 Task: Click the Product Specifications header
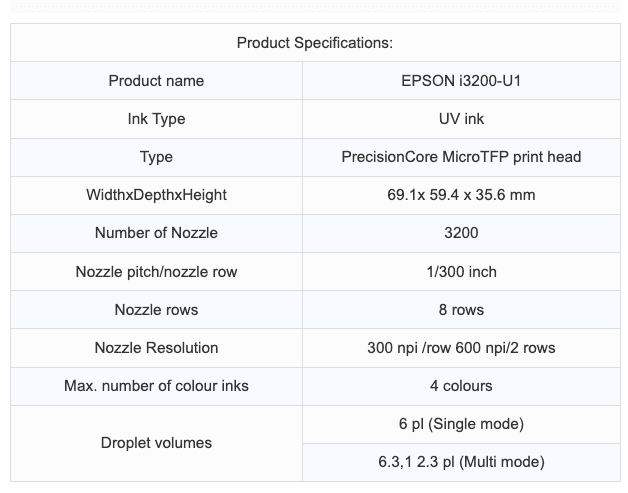tap(314, 42)
